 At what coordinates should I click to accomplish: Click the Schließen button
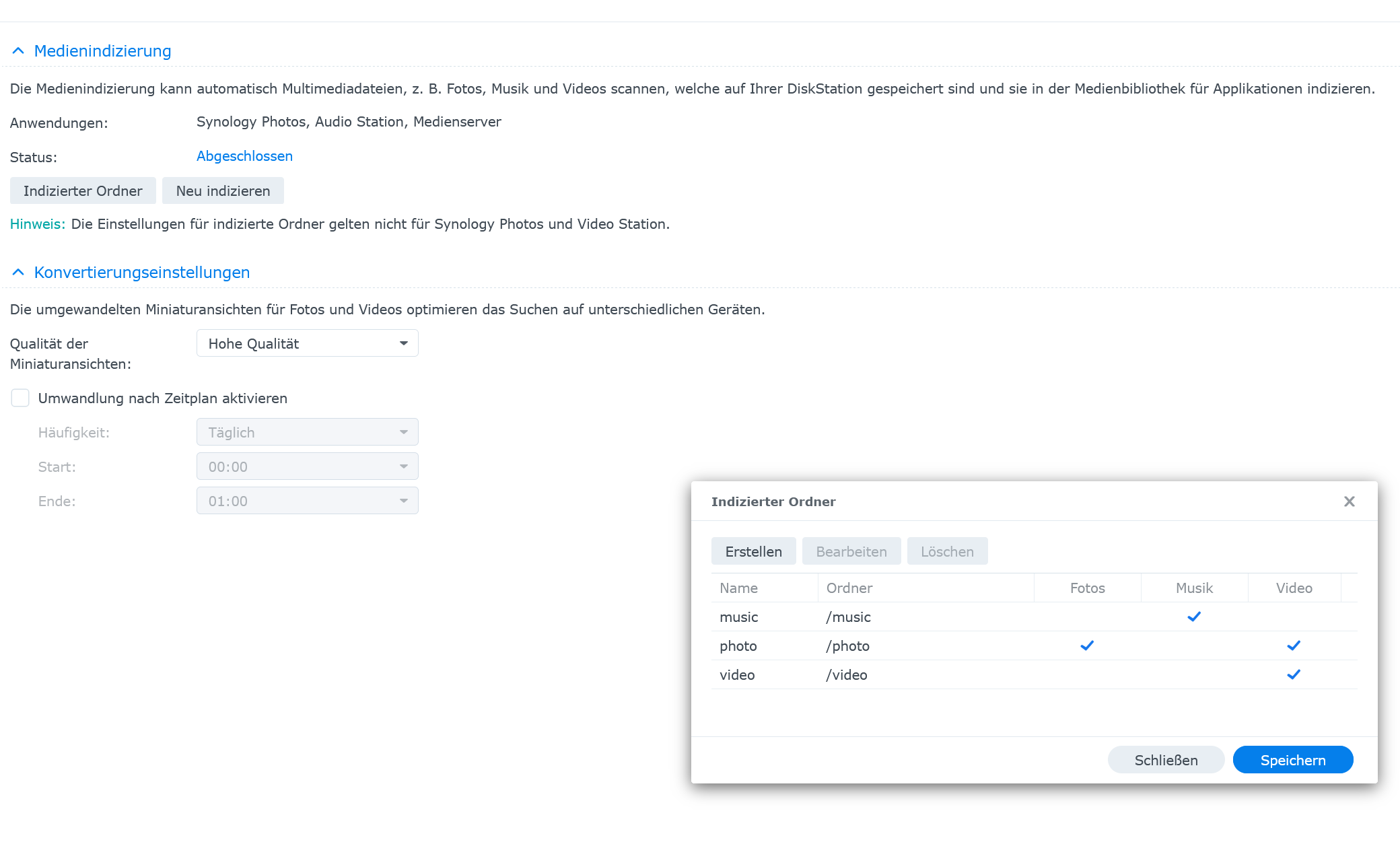click(1166, 760)
